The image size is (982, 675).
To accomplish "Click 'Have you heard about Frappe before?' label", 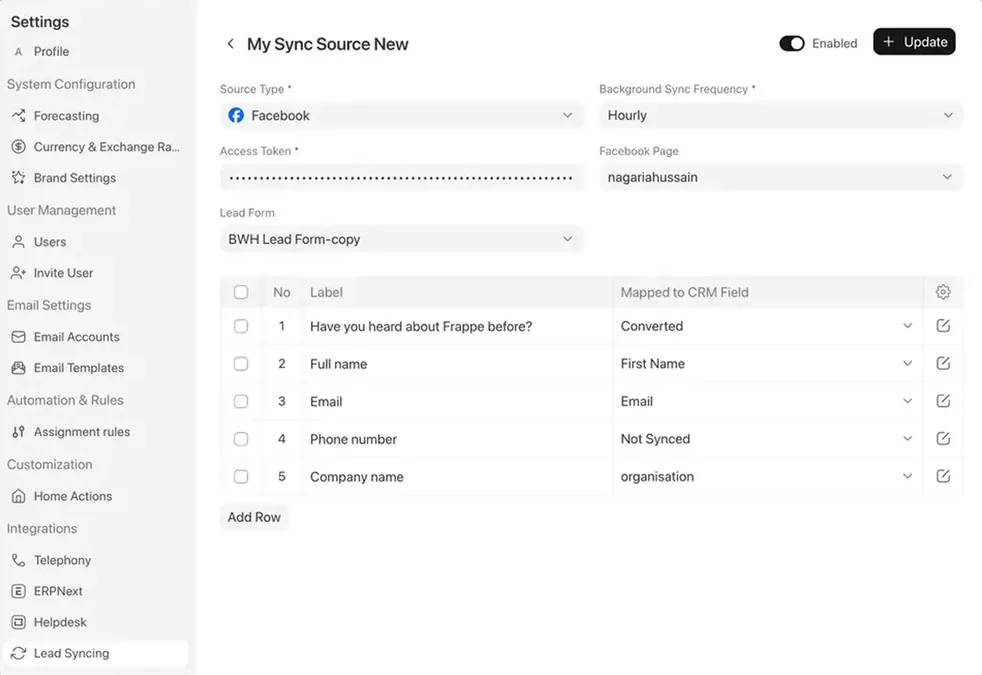I will tap(421, 326).
